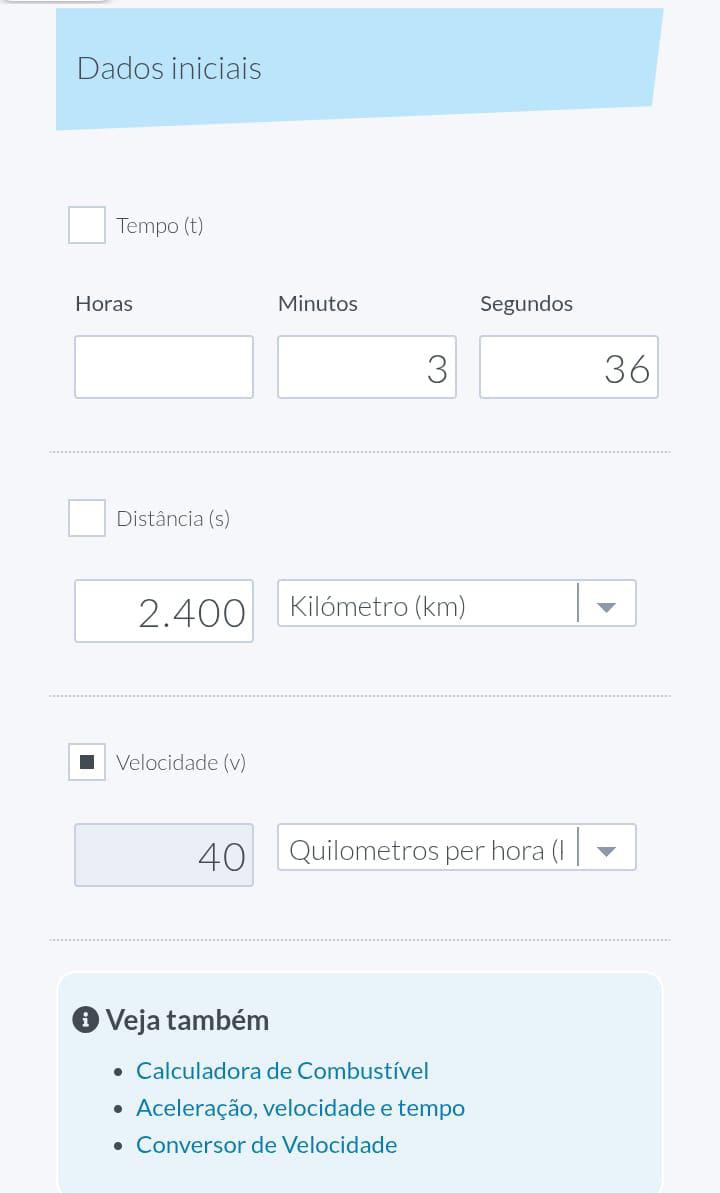Click the speed unit dropdown arrow
The height and width of the screenshot is (1193, 720).
pyautogui.click(x=606, y=850)
